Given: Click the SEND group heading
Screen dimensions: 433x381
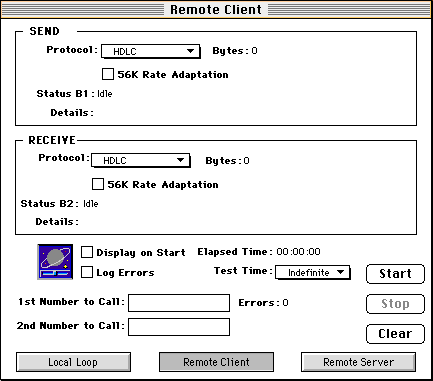Looking at the screenshot, I should tap(44, 31).
